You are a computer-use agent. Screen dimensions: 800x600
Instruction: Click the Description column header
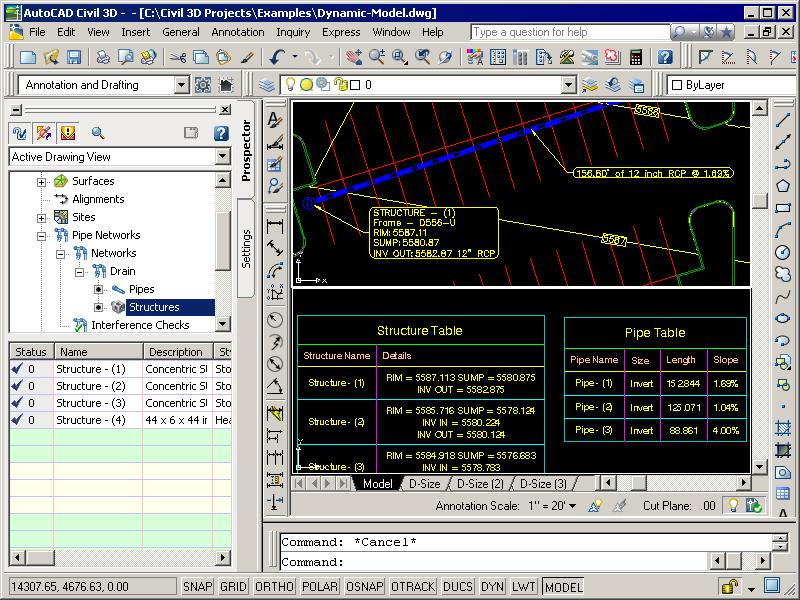click(x=178, y=352)
